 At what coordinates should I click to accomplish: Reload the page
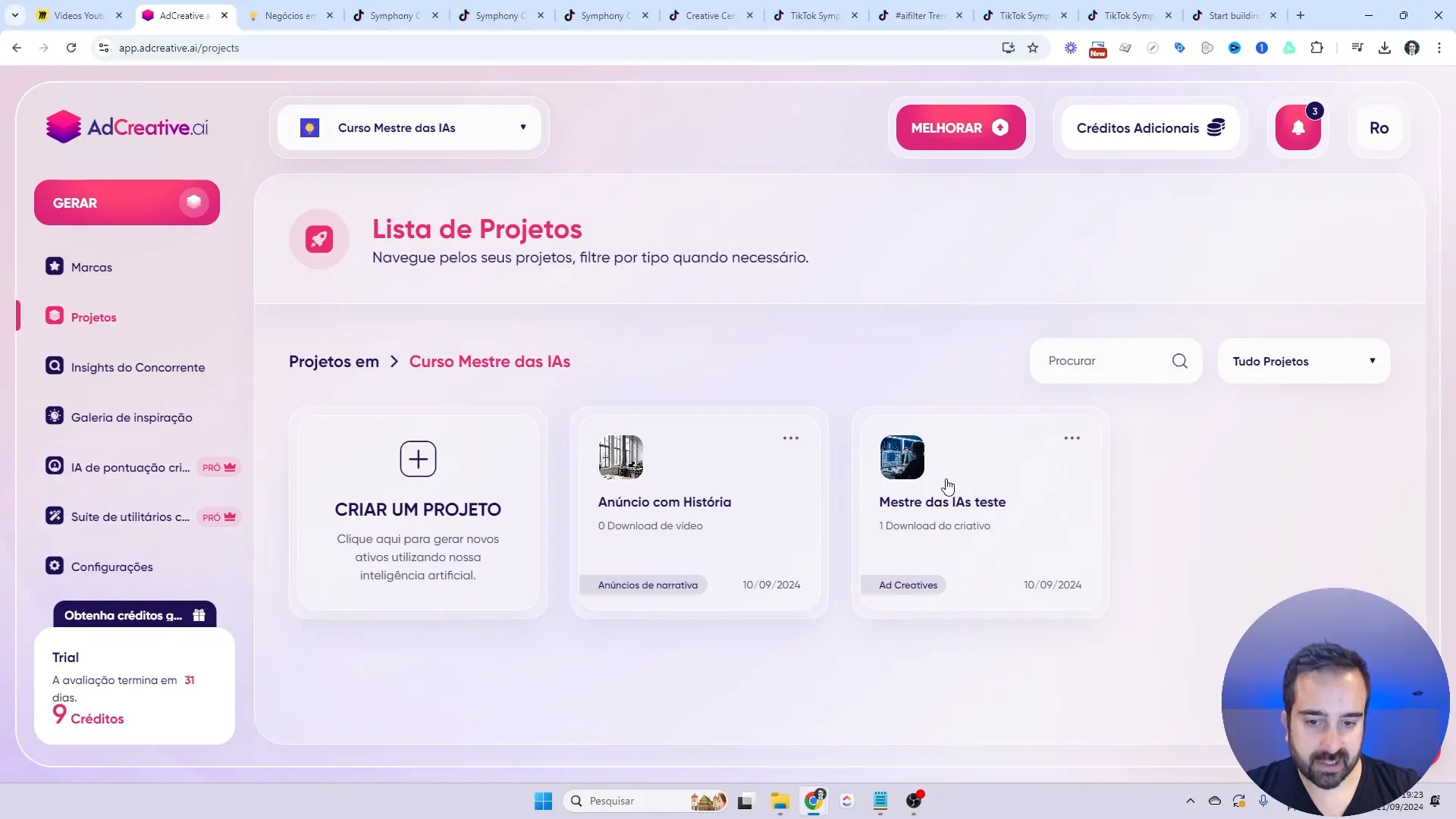pyautogui.click(x=71, y=48)
